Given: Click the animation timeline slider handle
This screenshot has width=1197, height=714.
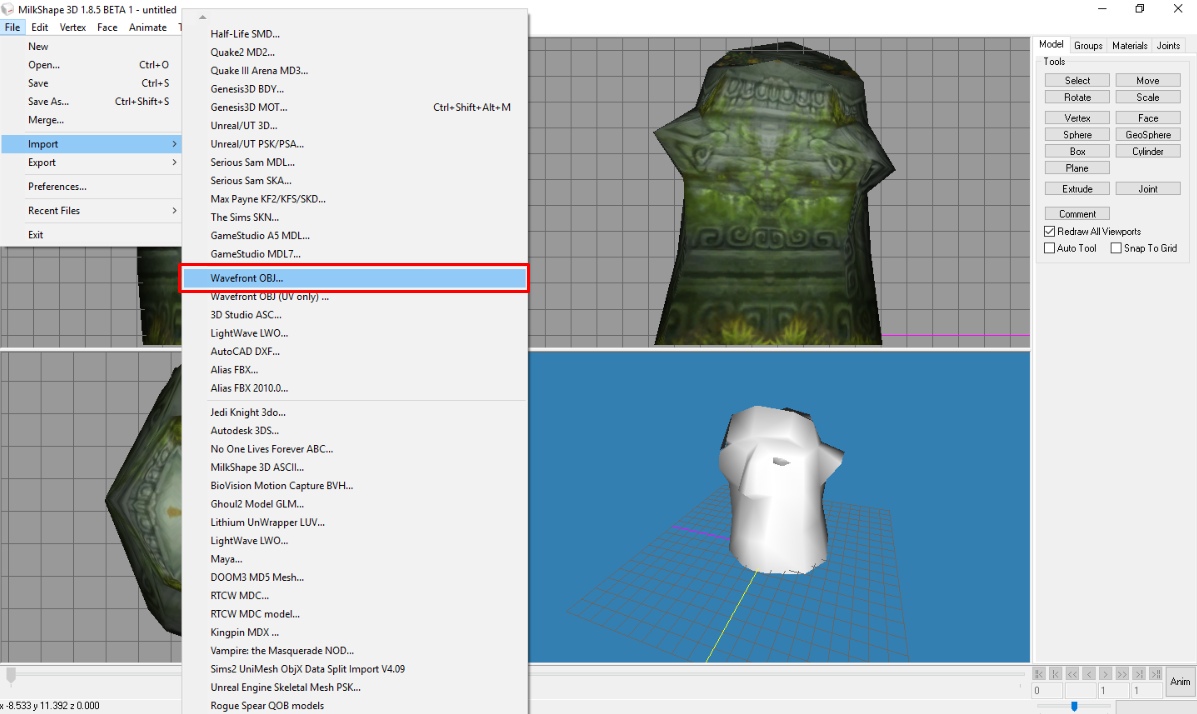Looking at the screenshot, I should [x=11, y=675].
